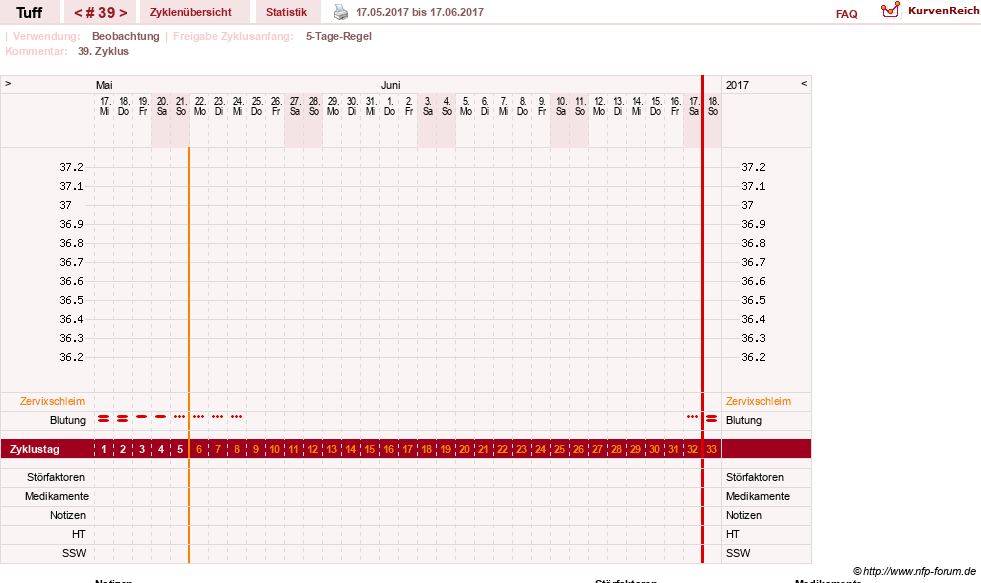Viewport: 981px width, 583px height.
Task: Click the Mai month label
Action: pos(104,85)
